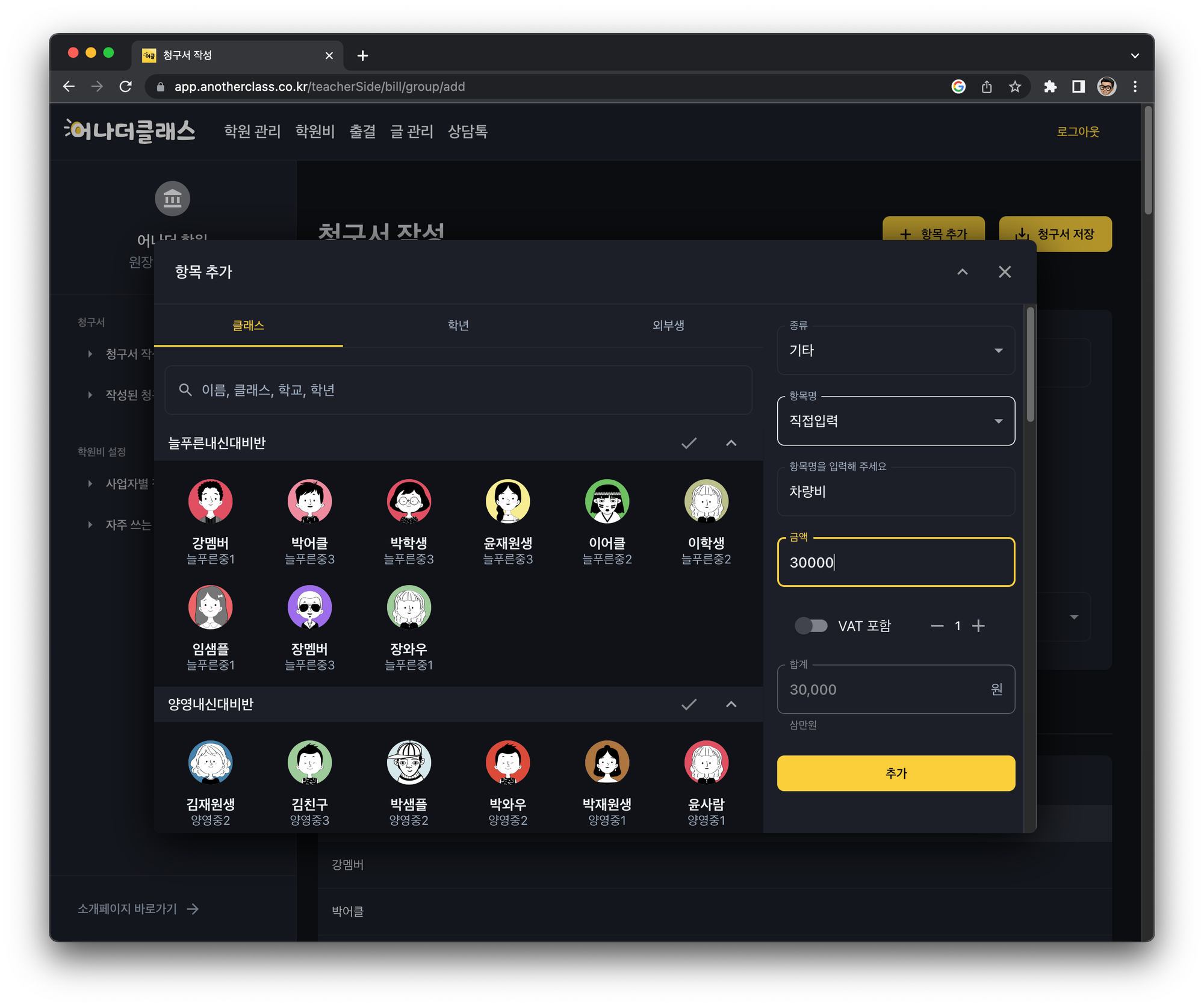Image resolution: width=1204 pixels, height=1007 pixels.
Task: Reload the page with refresh icon
Action: pyautogui.click(x=125, y=87)
